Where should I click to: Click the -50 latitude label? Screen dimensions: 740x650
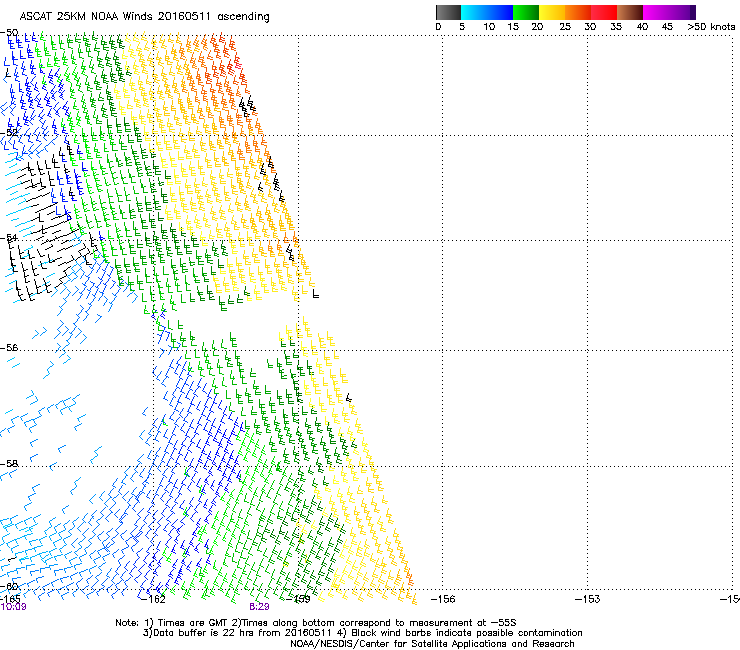click(9, 33)
